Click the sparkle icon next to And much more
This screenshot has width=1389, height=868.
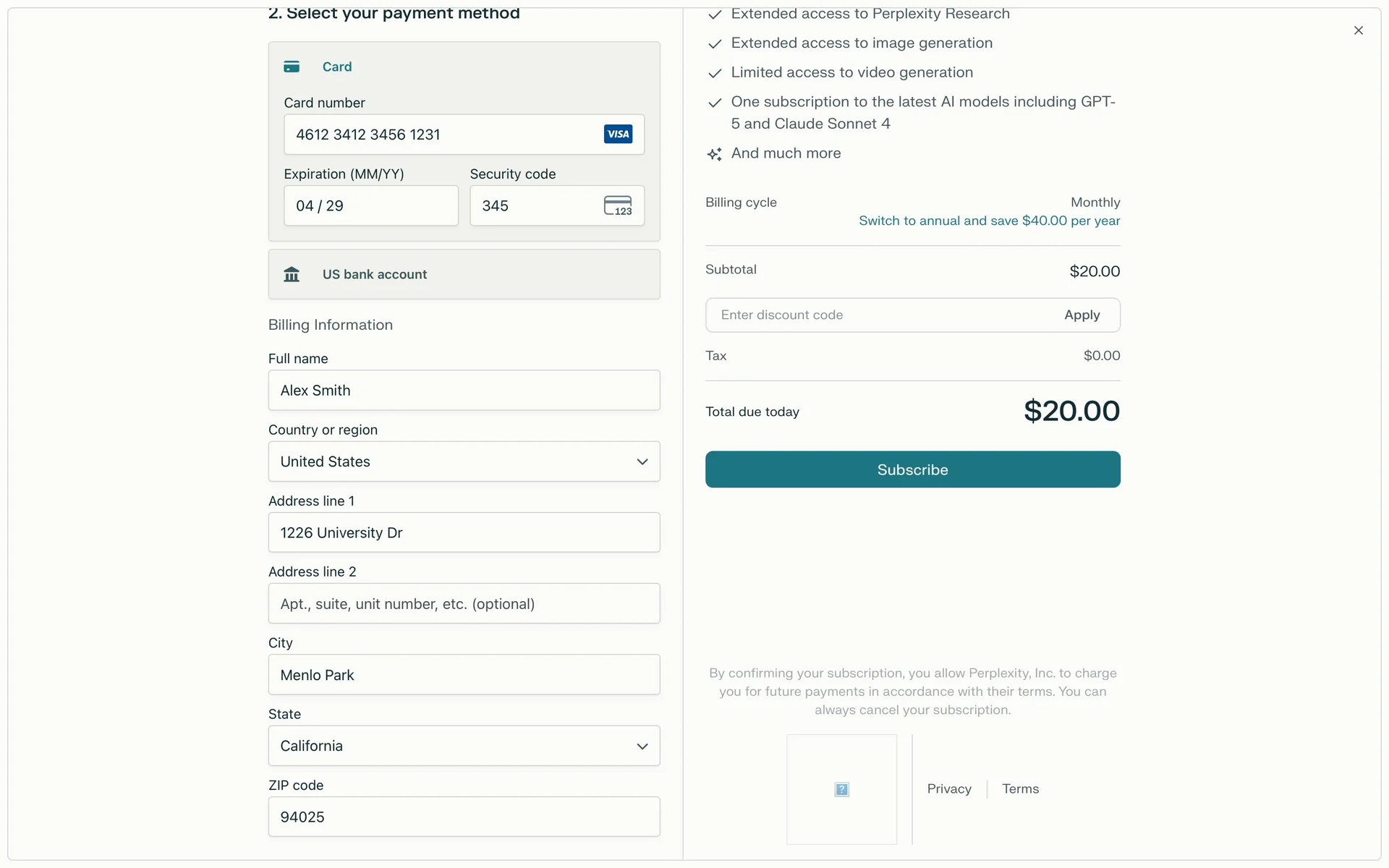click(x=715, y=154)
